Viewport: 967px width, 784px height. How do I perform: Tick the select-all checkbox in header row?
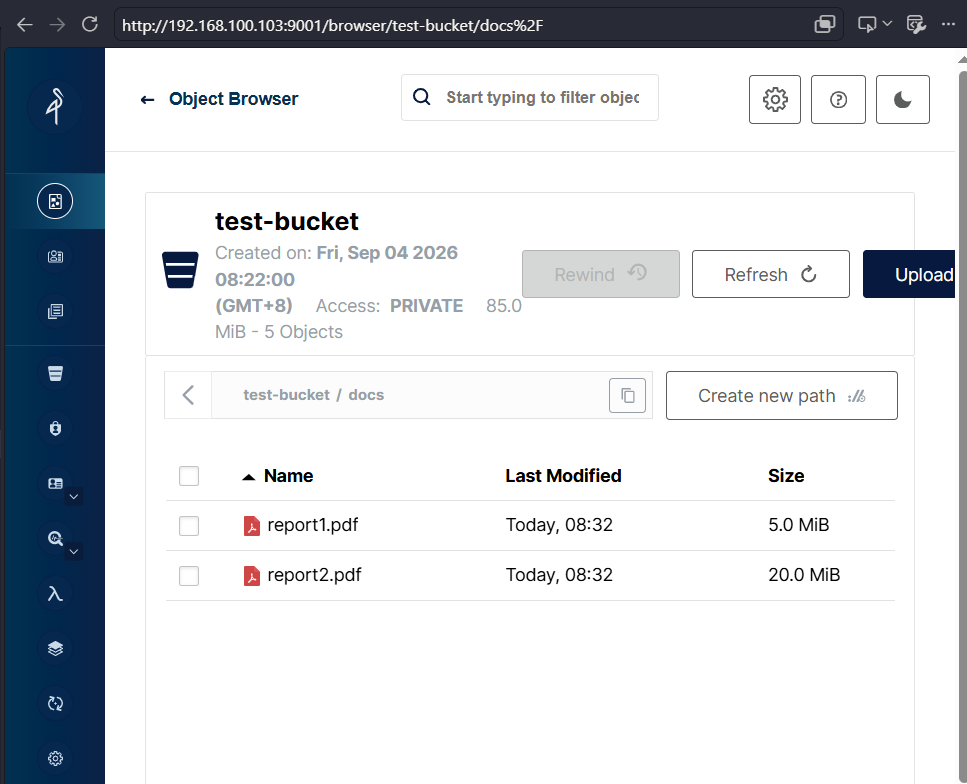pyautogui.click(x=189, y=476)
